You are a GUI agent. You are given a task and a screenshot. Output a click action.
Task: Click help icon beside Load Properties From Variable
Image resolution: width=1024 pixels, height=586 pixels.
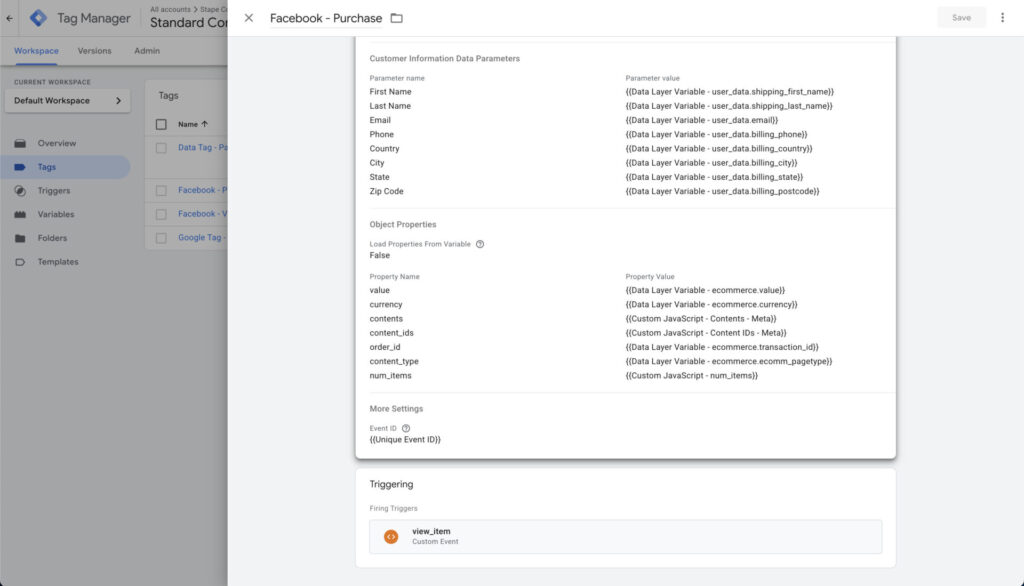click(x=480, y=244)
